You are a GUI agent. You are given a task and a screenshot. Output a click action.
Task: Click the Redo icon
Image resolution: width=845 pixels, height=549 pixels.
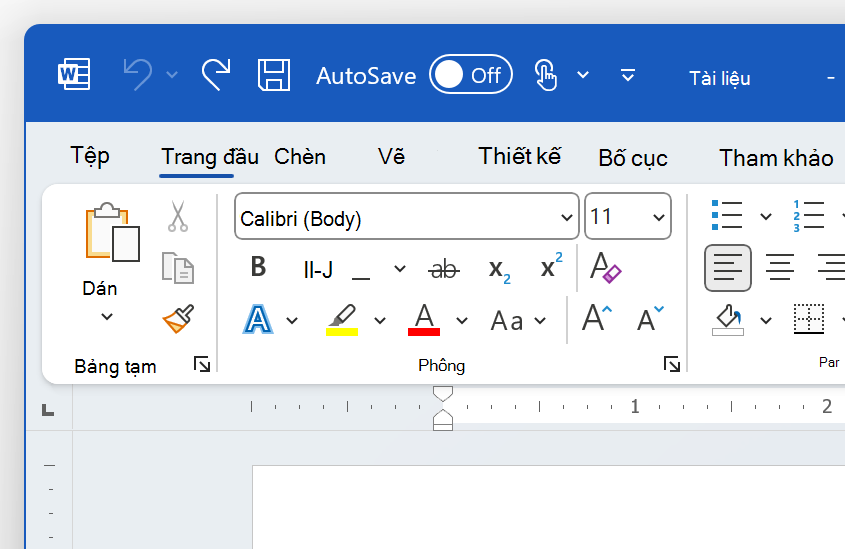coord(216,74)
